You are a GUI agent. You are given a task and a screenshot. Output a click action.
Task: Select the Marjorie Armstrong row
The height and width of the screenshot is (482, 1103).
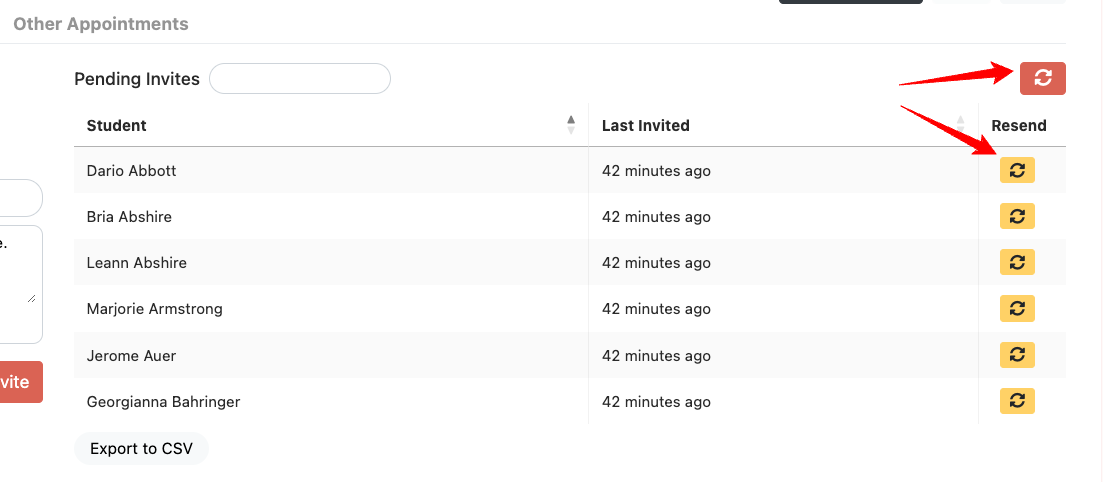point(155,309)
